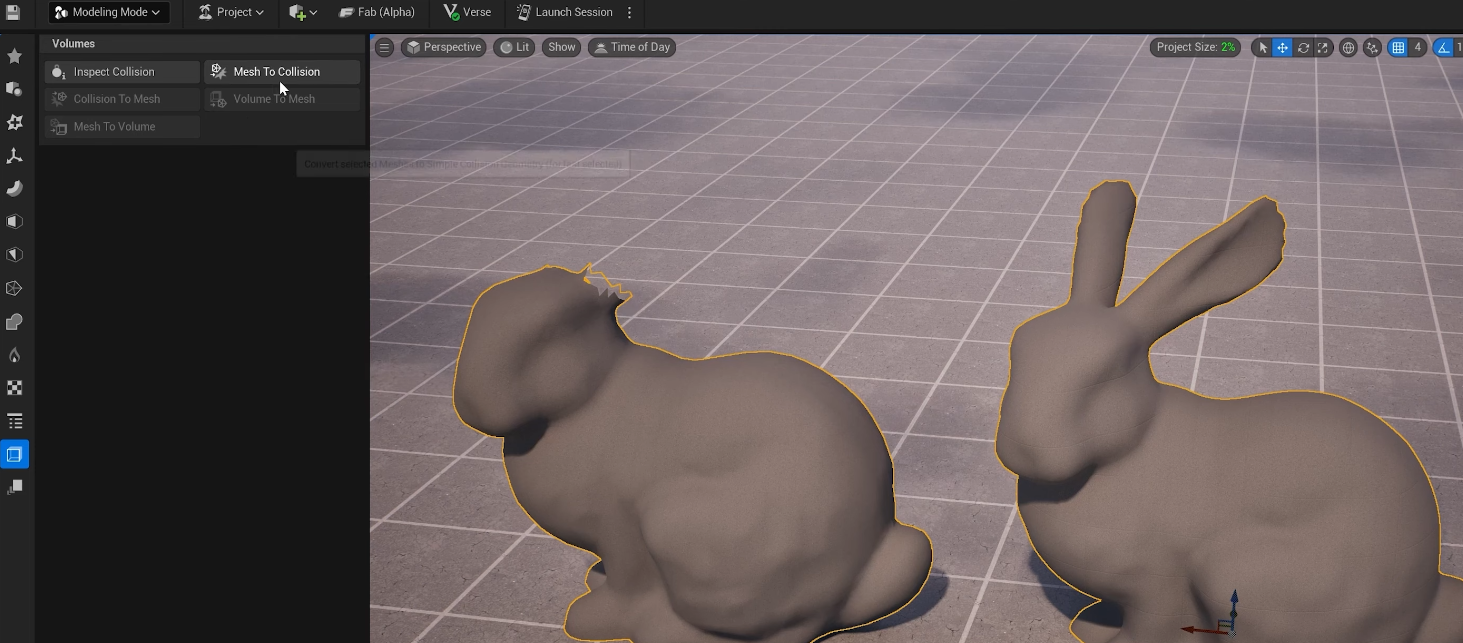
Task: Click the Volumes panel header
Action: tap(202, 44)
